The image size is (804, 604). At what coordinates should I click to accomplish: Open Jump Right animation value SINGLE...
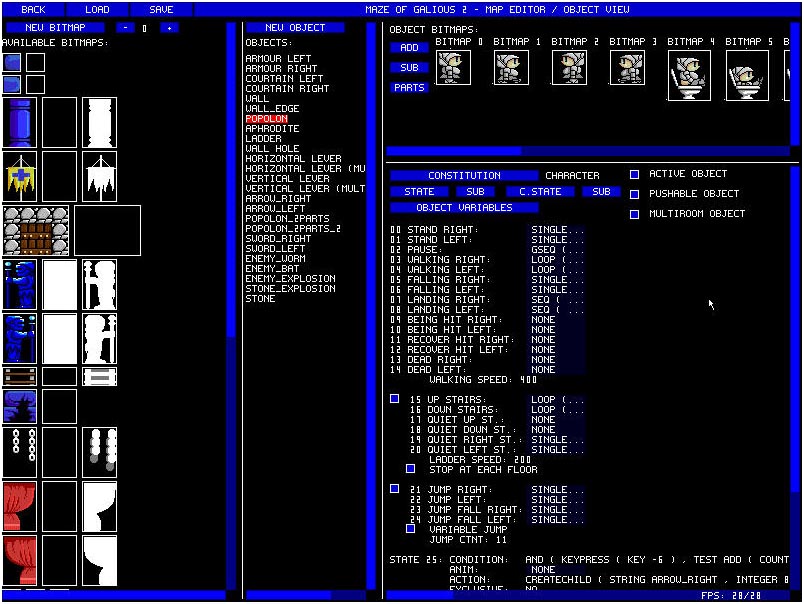557,490
